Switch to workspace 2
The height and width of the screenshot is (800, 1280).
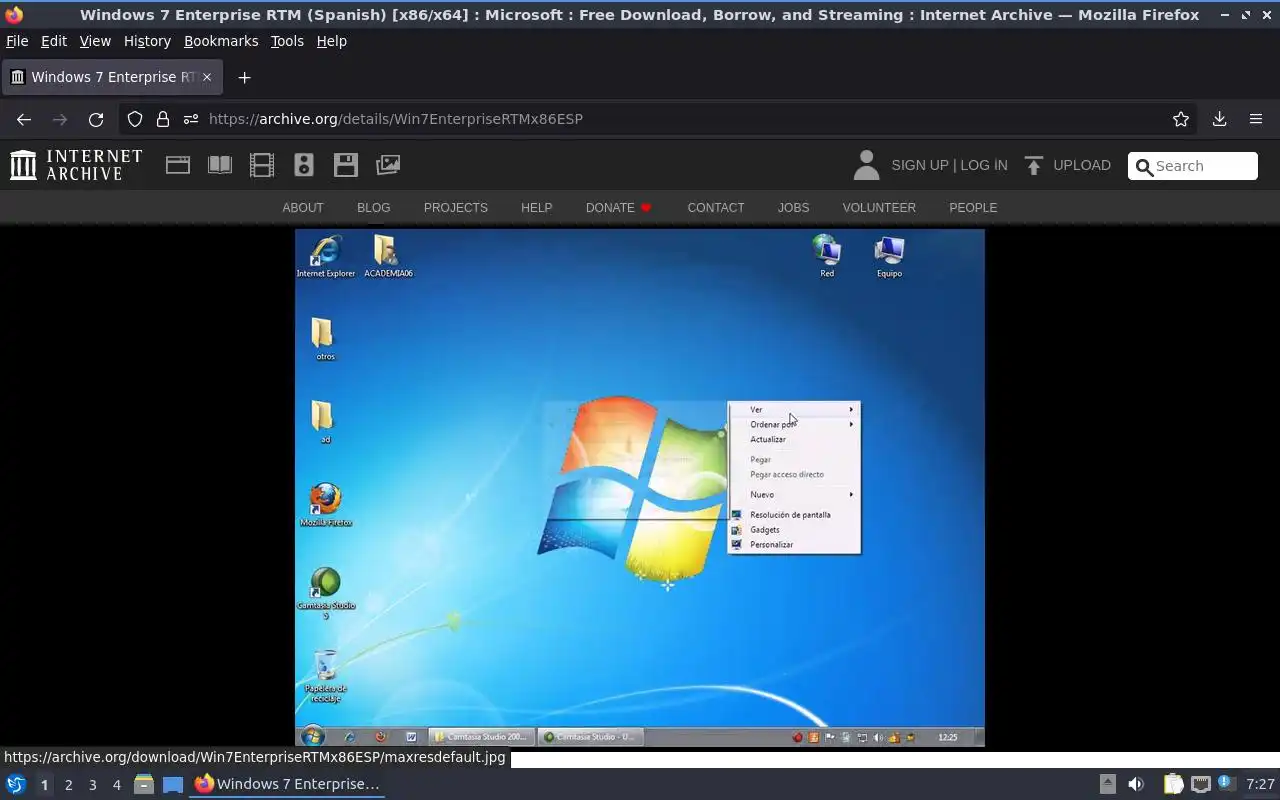69,785
